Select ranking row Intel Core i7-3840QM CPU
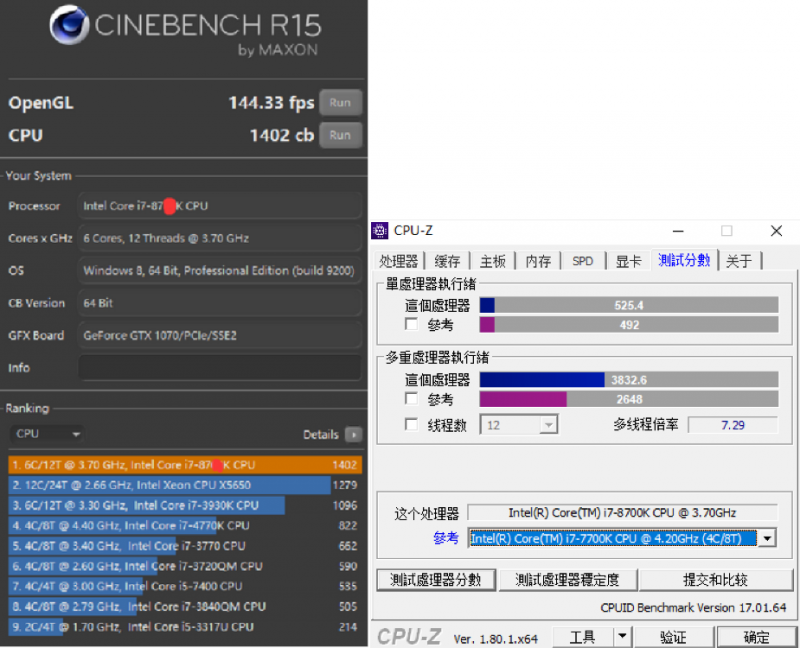 (185, 607)
